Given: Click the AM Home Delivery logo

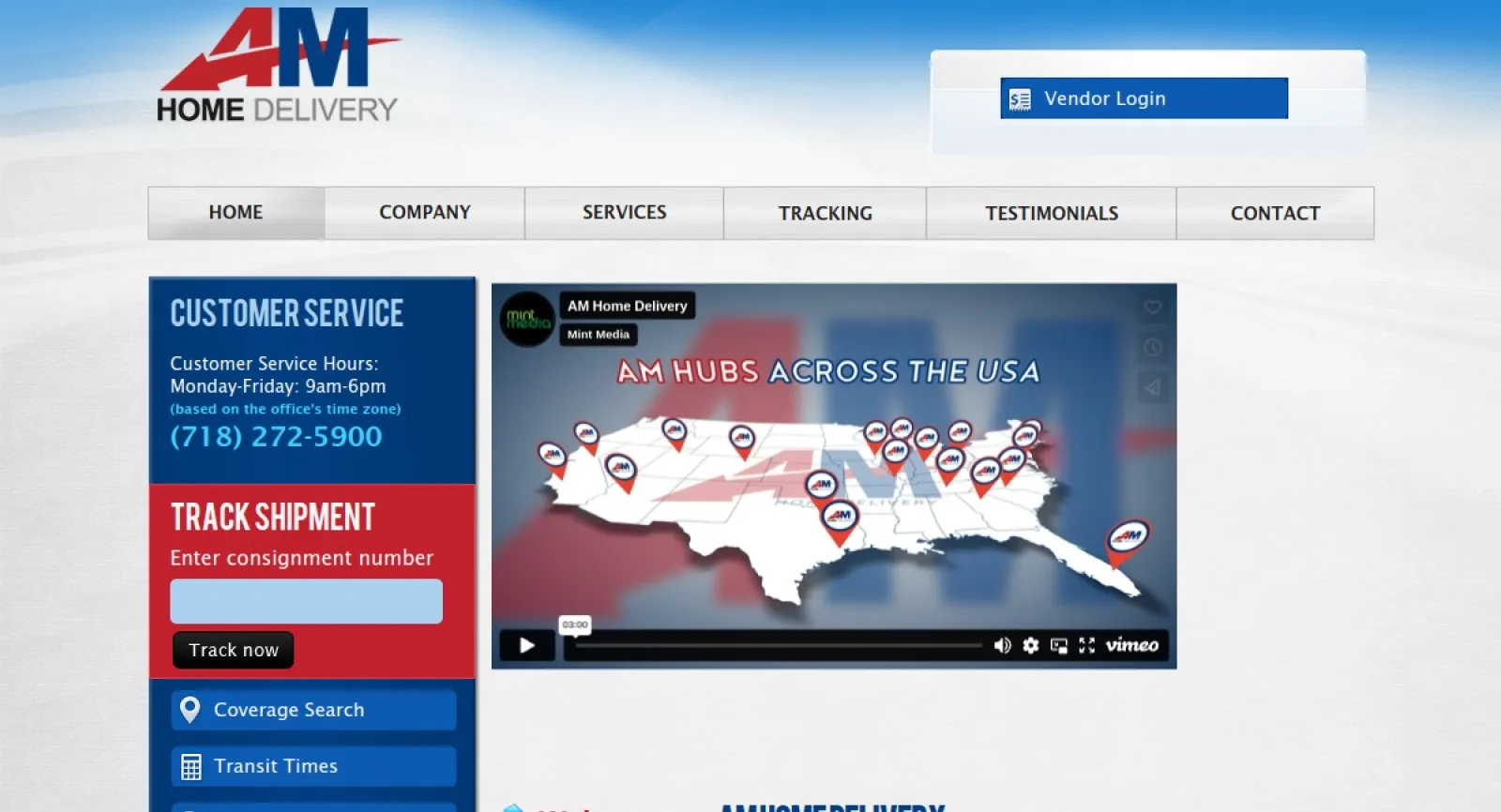Looking at the screenshot, I should [x=279, y=65].
